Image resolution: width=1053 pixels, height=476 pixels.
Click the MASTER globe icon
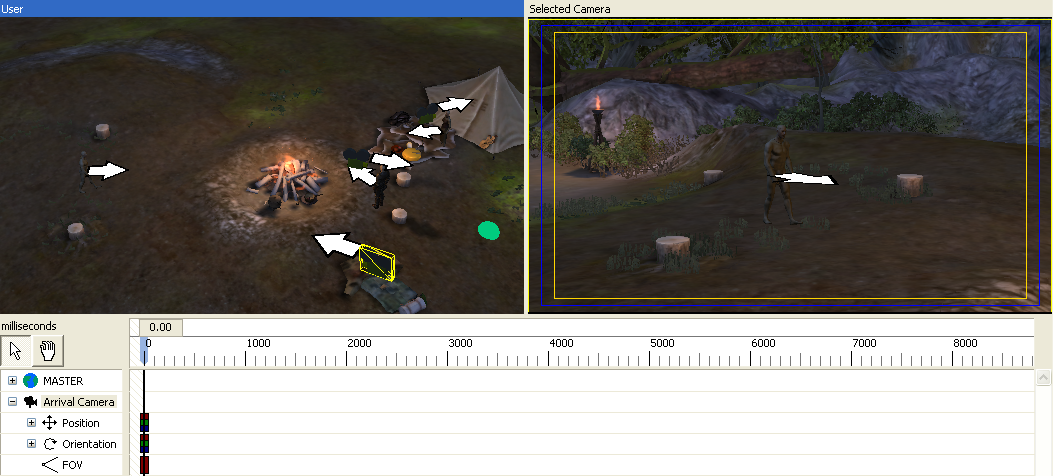point(30,381)
